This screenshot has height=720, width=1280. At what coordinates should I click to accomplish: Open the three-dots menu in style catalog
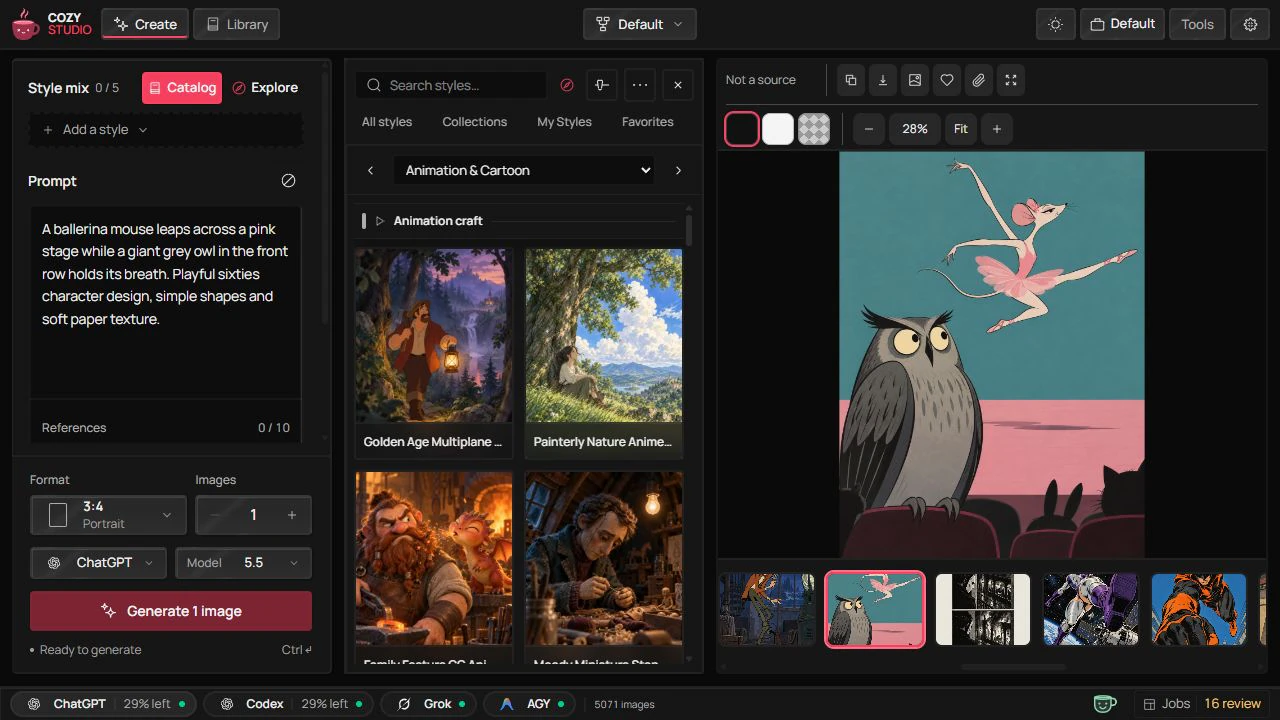640,85
